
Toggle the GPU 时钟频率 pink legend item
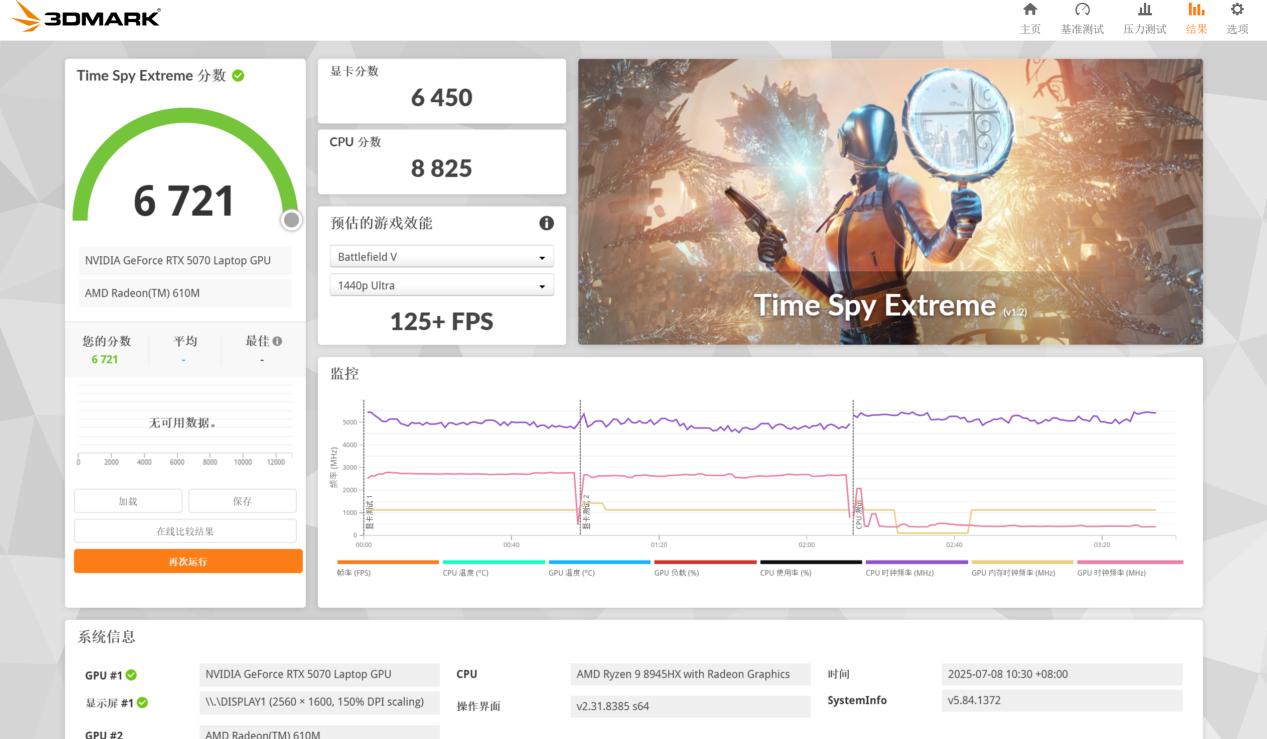coord(1130,567)
